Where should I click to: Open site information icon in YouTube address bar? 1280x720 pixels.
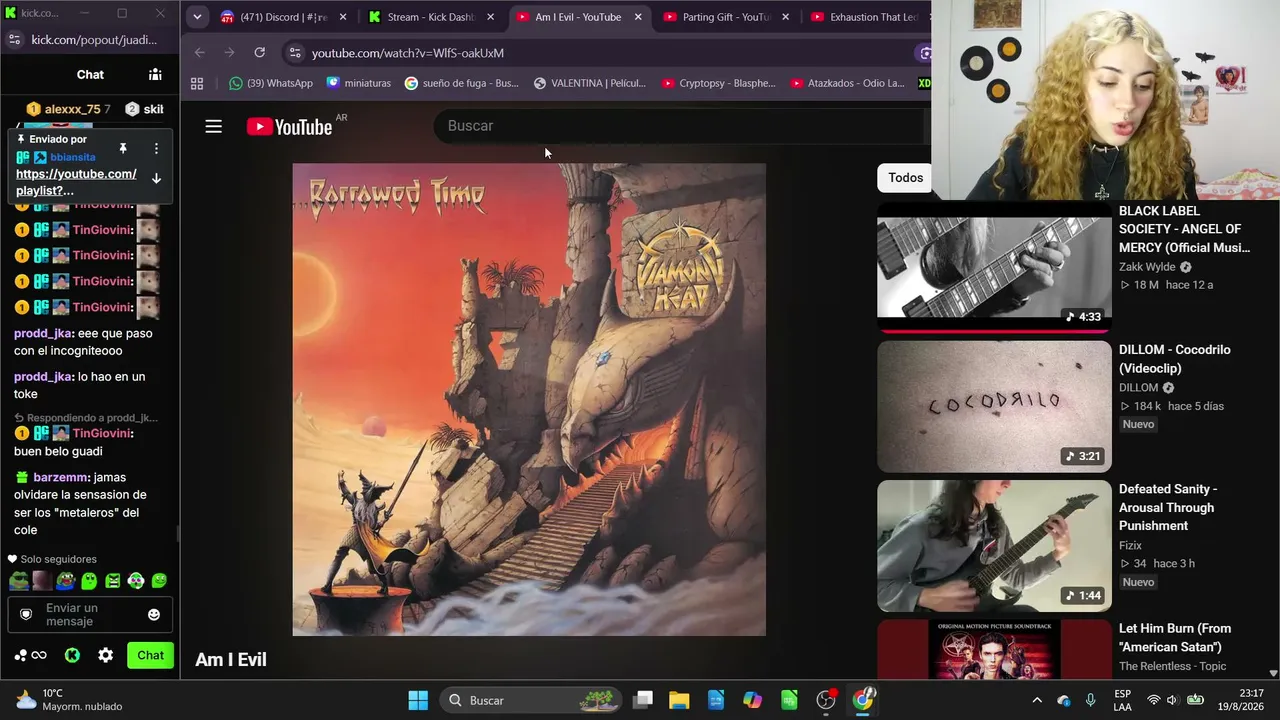pyautogui.click(x=293, y=53)
